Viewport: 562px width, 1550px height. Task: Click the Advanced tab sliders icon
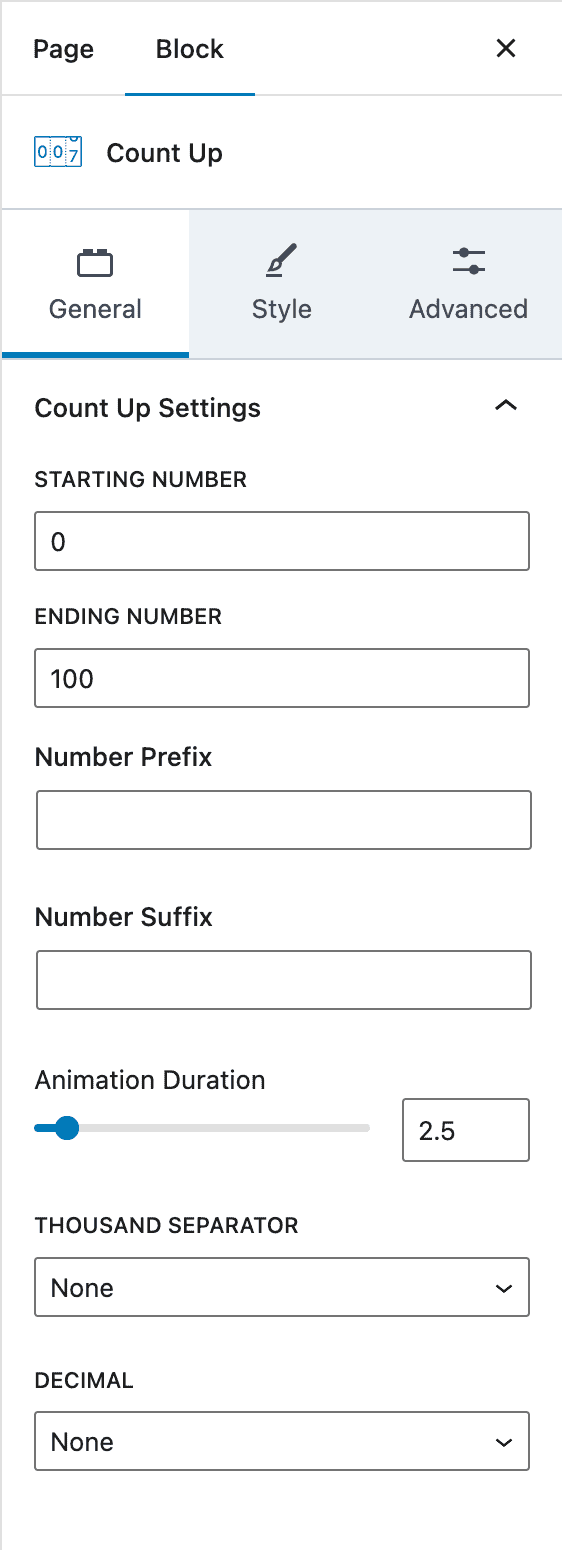click(468, 262)
